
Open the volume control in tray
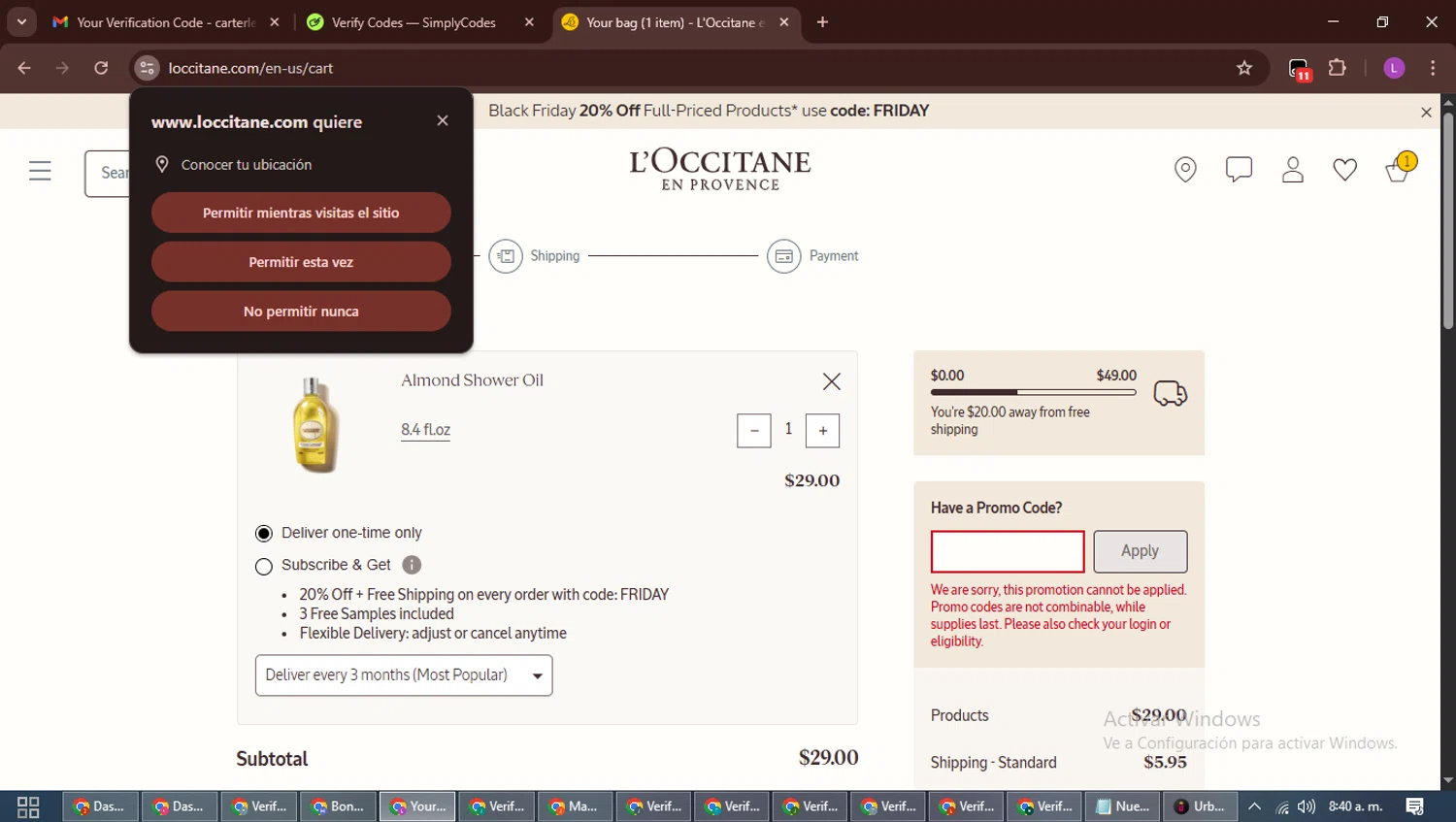click(1307, 806)
